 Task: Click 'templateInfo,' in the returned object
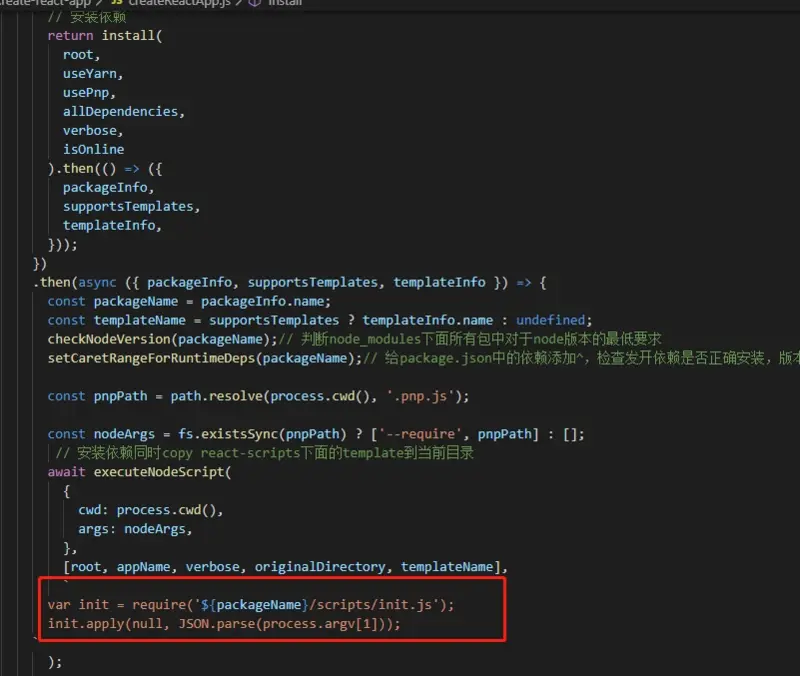(112, 226)
